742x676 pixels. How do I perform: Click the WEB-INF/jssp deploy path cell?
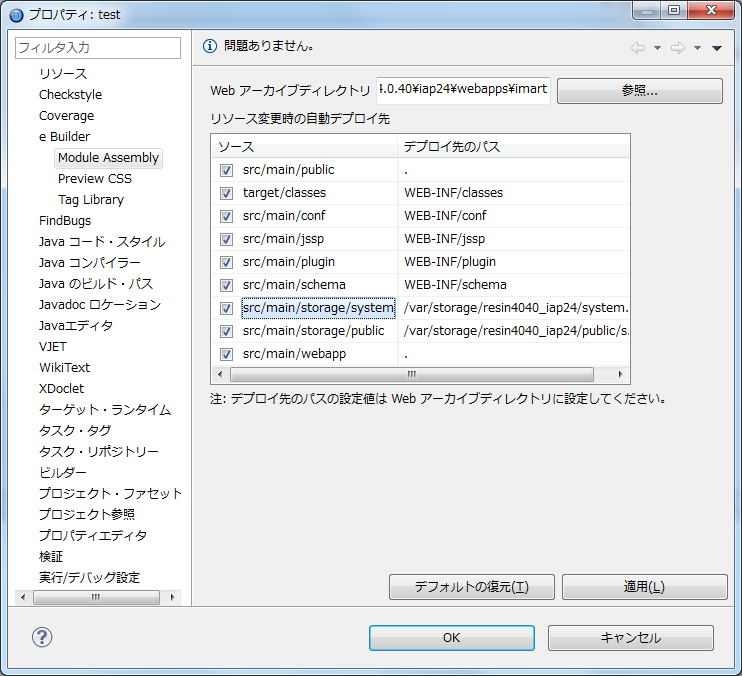coord(514,239)
